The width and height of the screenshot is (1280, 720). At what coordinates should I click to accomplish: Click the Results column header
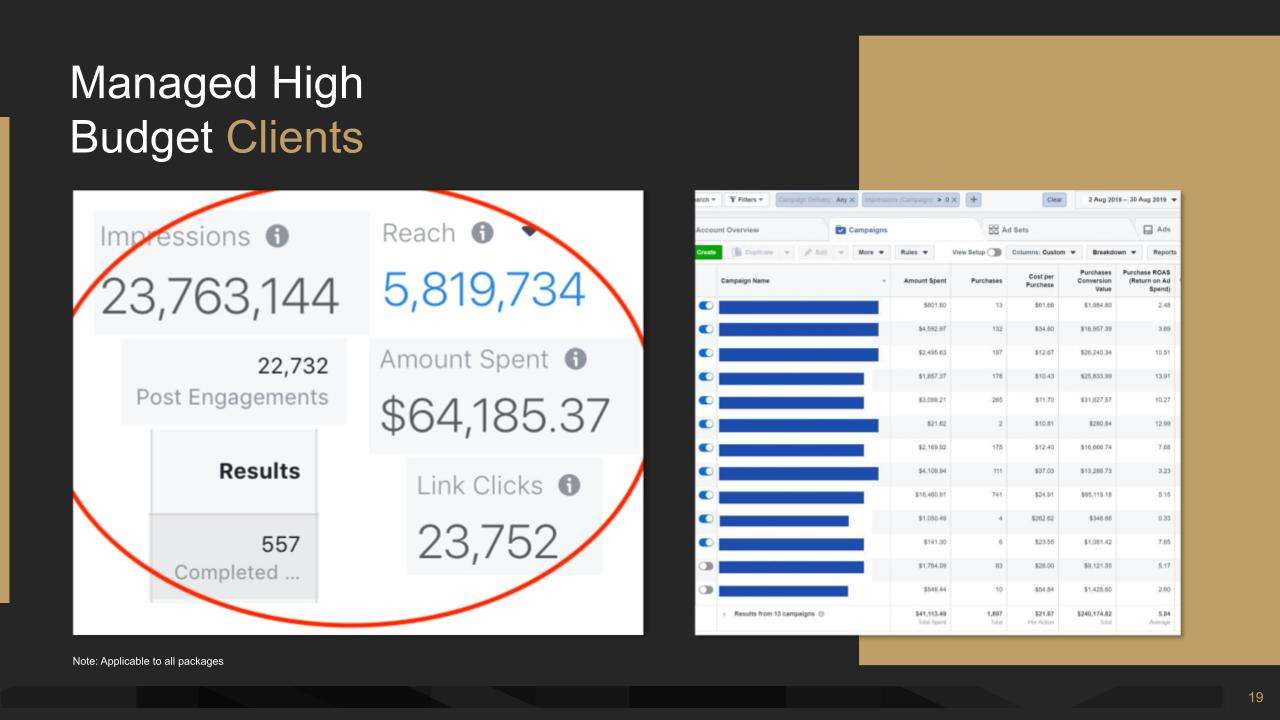pos(260,471)
